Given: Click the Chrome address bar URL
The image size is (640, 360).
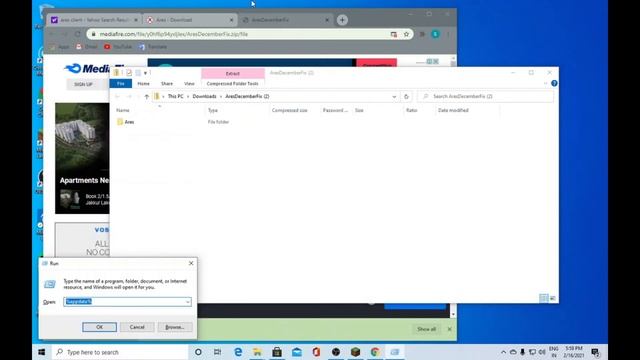Looking at the screenshot, I should (174, 34).
